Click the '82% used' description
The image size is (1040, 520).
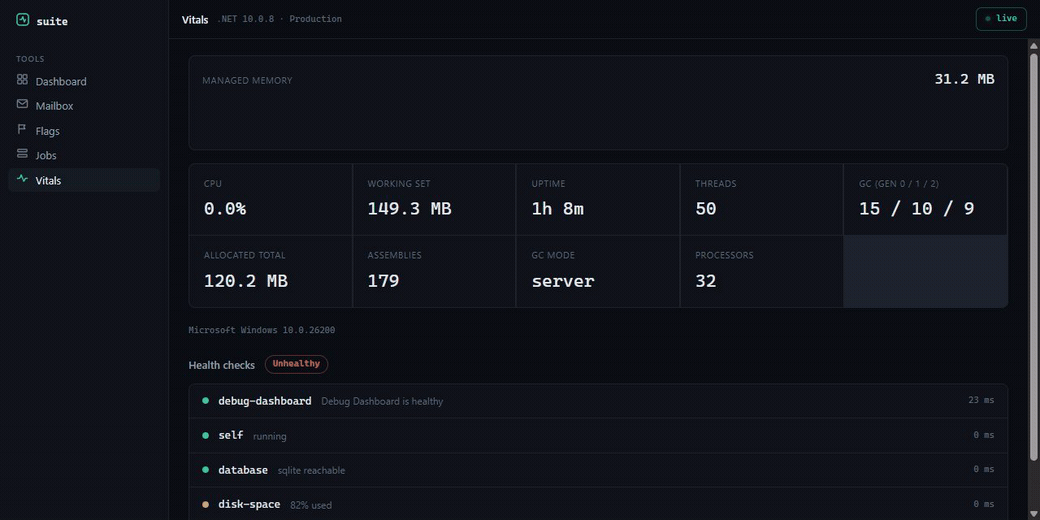310,505
